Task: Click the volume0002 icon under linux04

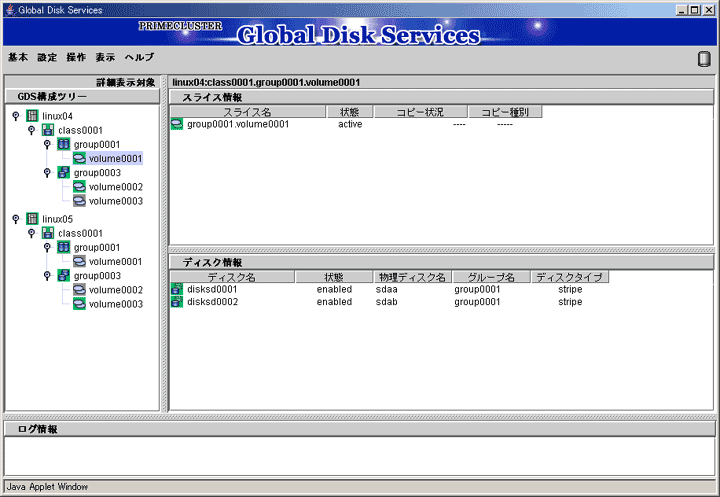Action: click(x=79, y=187)
